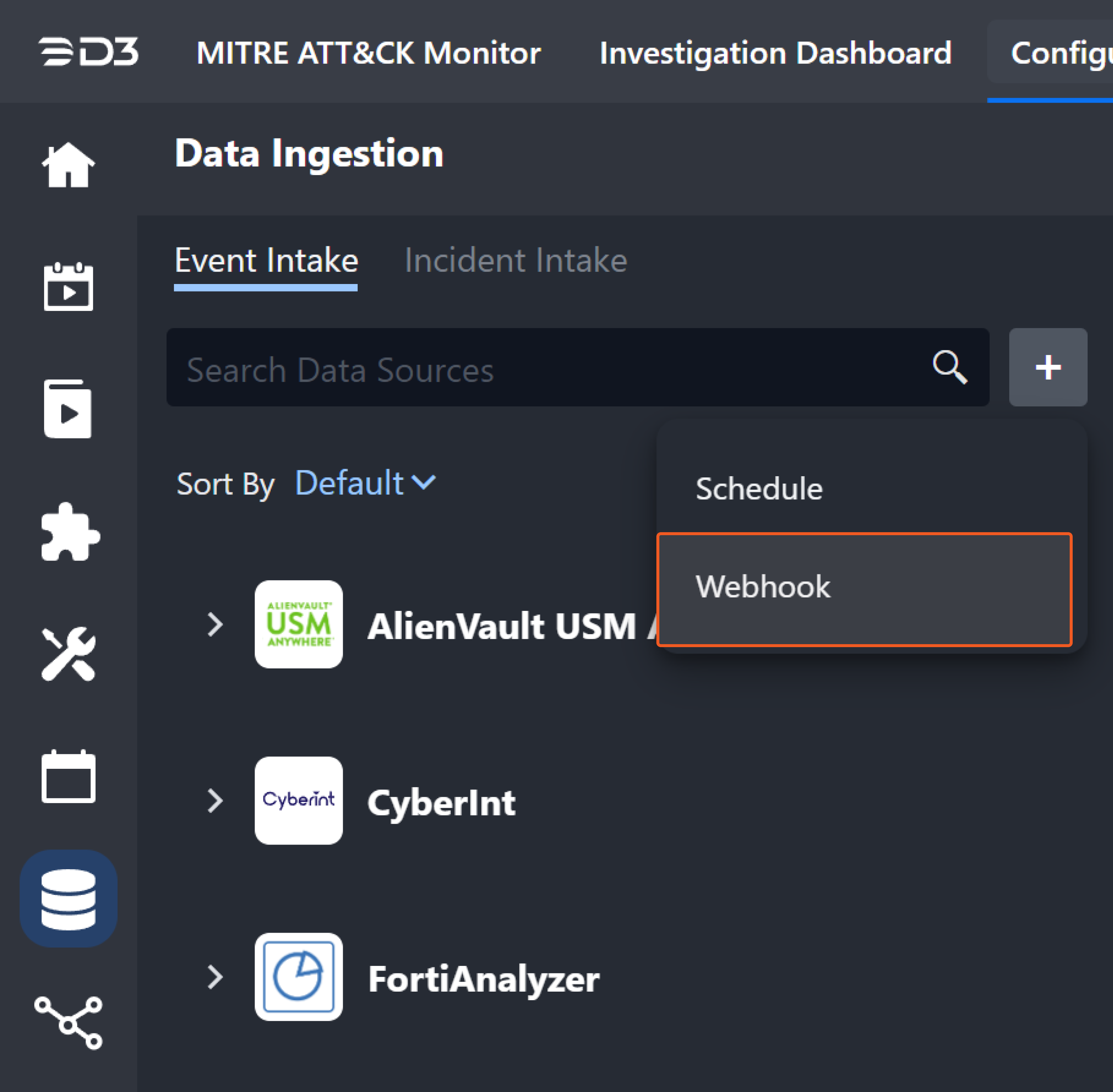Click the D3 logo
Image resolution: width=1113 pixels, height=1092 pixels.
click(89, 52)
